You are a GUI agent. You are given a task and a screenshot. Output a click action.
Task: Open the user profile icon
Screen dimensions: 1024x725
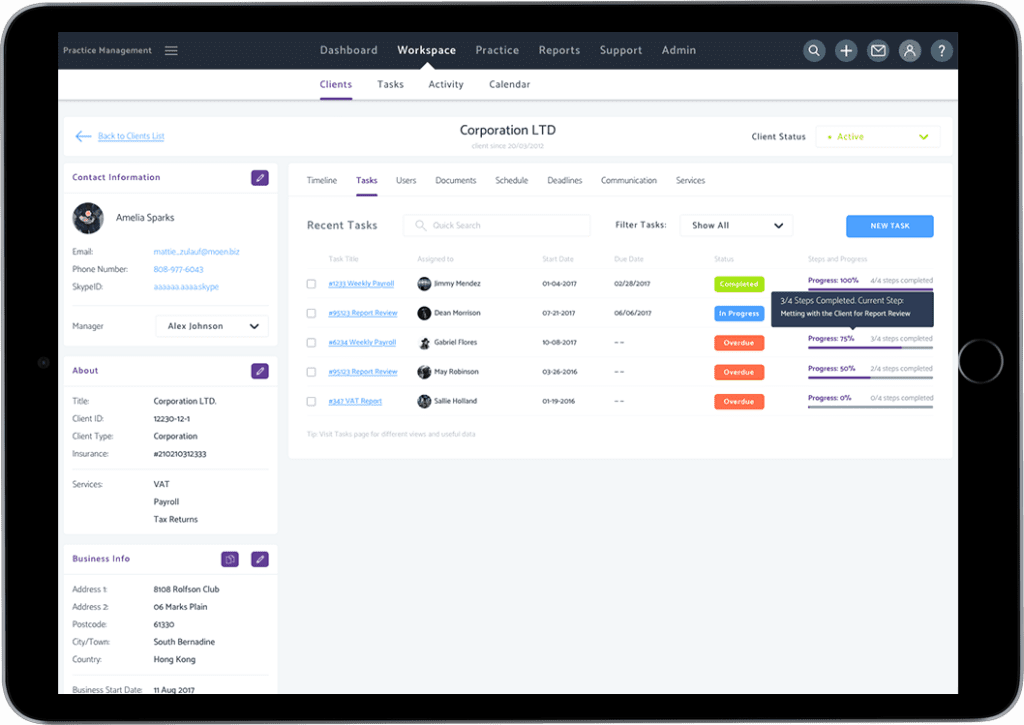pos(910,50)
